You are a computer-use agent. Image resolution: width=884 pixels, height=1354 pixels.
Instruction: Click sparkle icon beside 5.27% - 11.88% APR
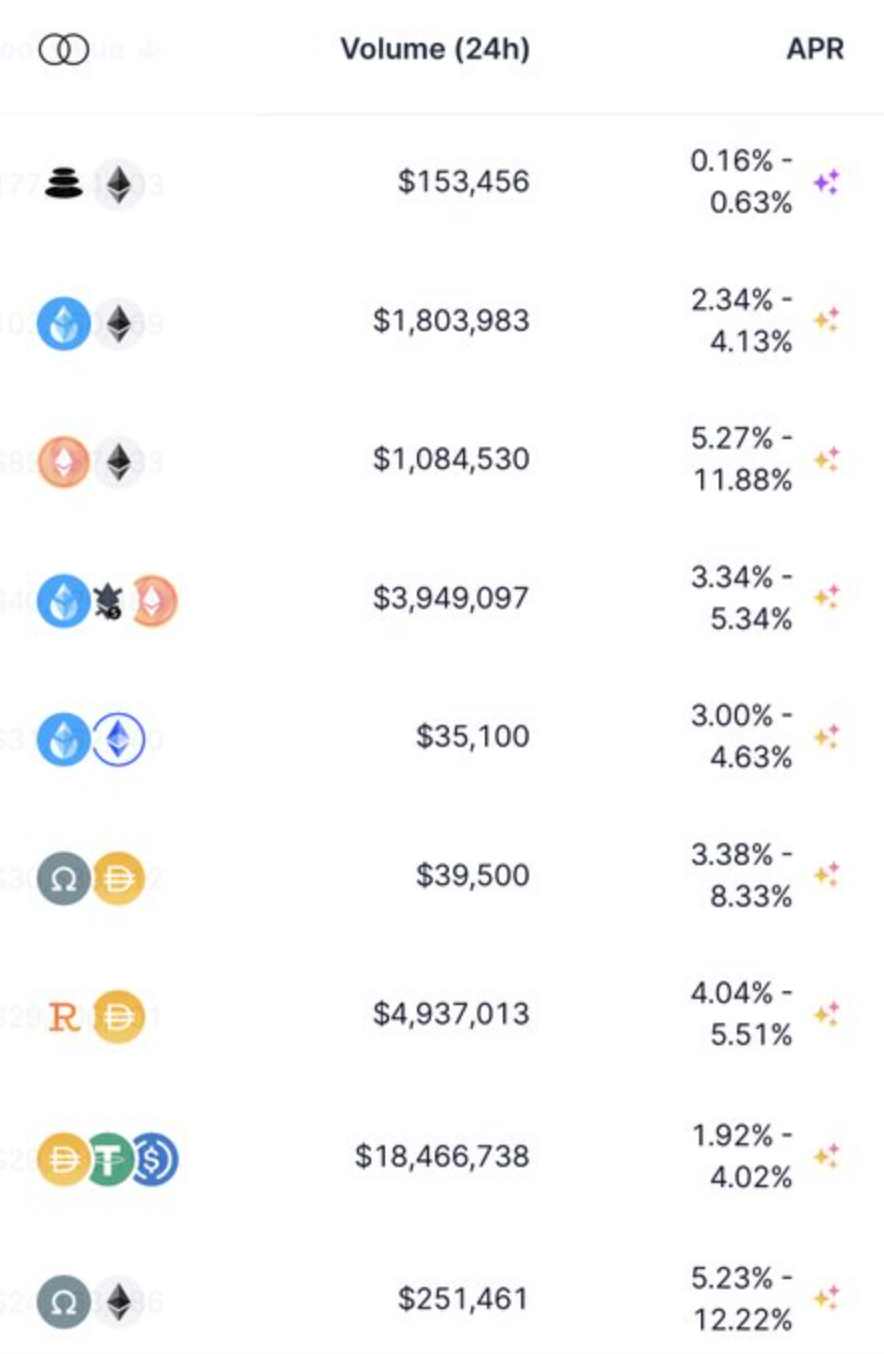(x=826, y=459)
